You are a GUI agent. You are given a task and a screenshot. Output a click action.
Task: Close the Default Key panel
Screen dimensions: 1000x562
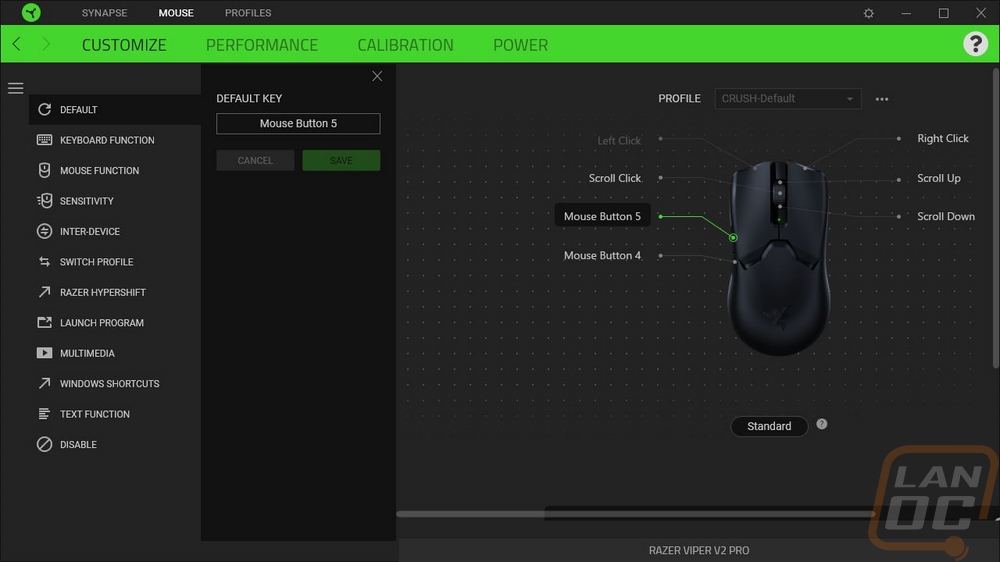click(377, 77)
